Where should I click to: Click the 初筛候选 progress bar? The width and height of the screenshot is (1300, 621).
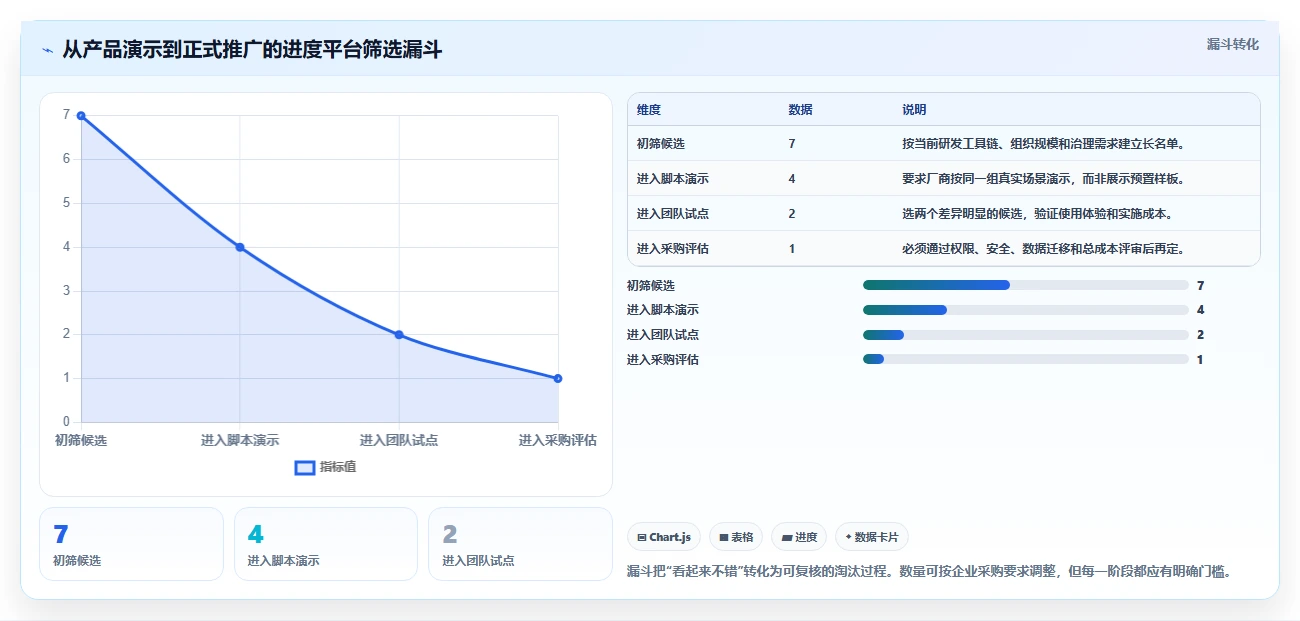(x=1025, y=286)
